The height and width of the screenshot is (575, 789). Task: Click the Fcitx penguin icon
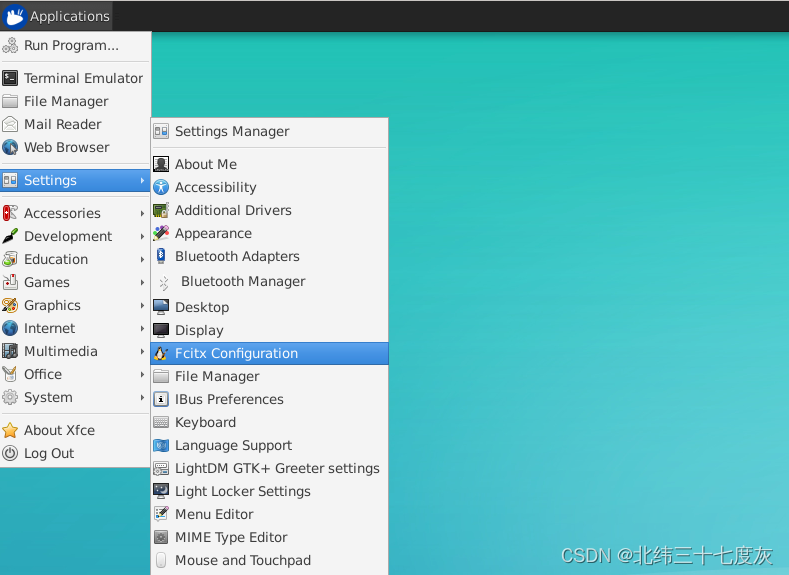(161, 353)
